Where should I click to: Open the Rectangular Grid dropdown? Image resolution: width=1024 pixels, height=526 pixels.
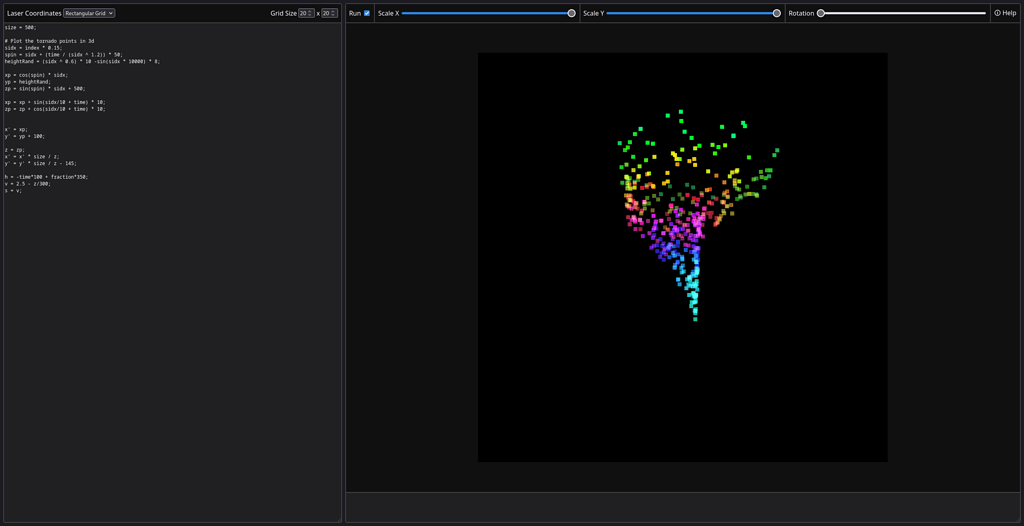89,13
